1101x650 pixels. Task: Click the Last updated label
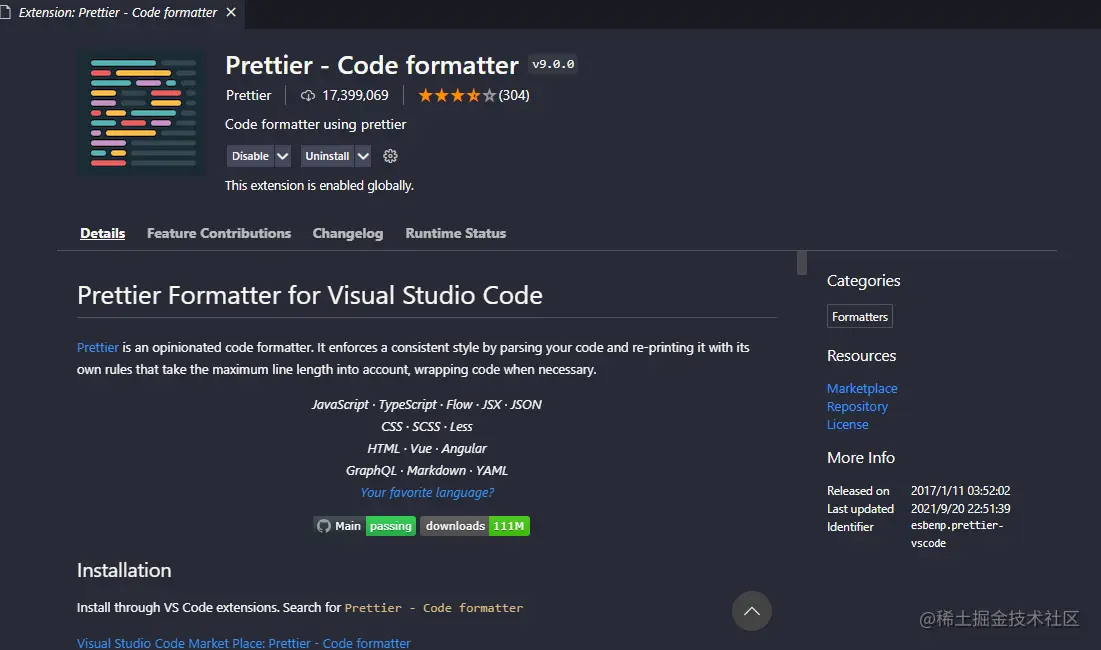coord(860,509)
